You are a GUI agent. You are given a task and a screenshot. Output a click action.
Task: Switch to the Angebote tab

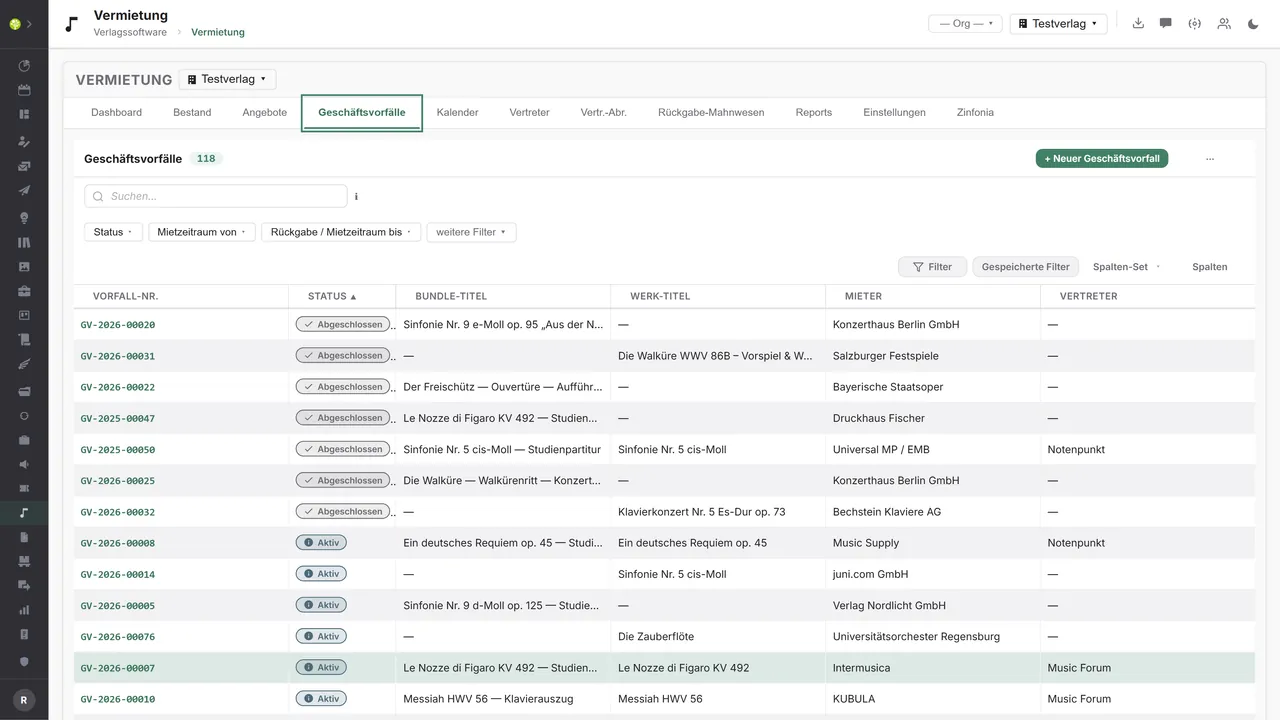pos(265,112)
